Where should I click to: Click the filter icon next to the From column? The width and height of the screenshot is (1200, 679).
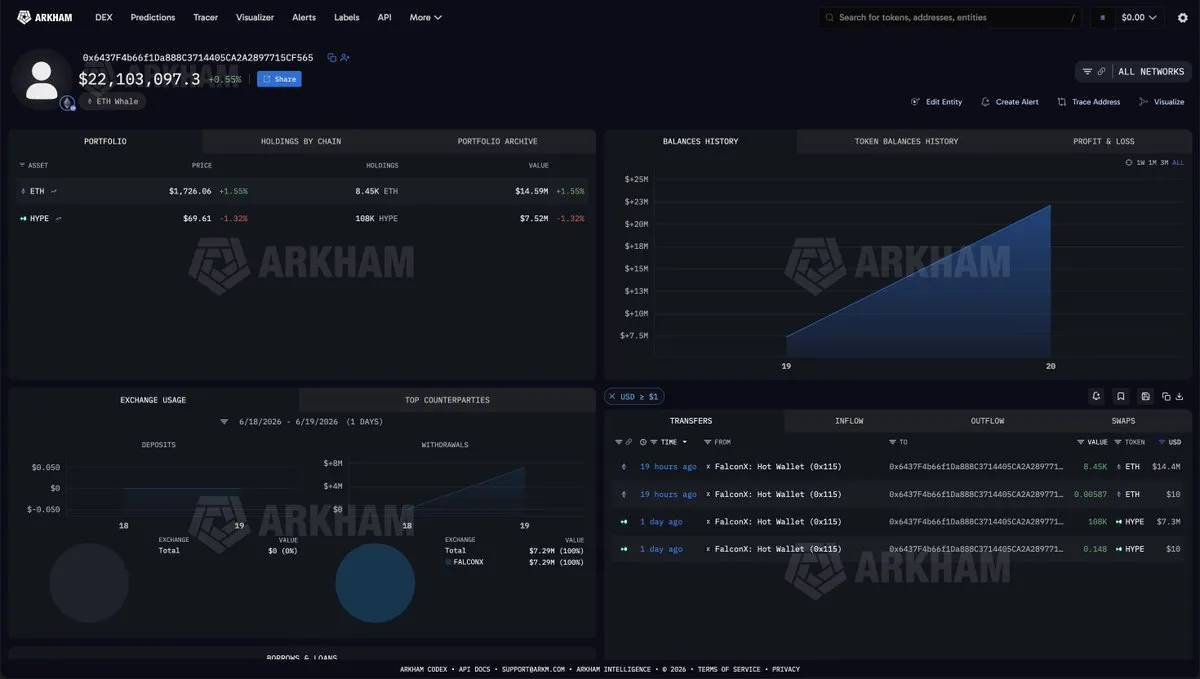[707, 441]
